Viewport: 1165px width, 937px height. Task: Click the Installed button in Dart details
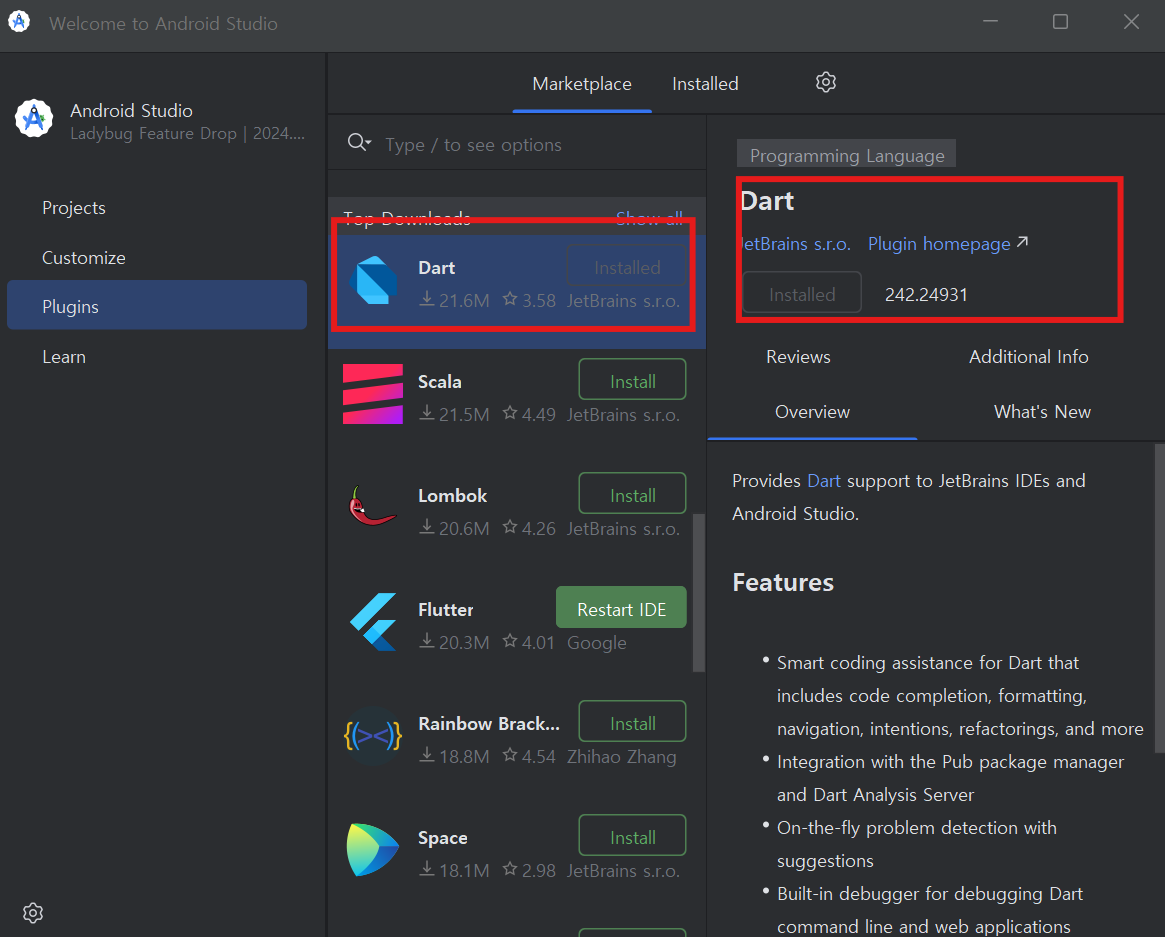tap(802, 294)
